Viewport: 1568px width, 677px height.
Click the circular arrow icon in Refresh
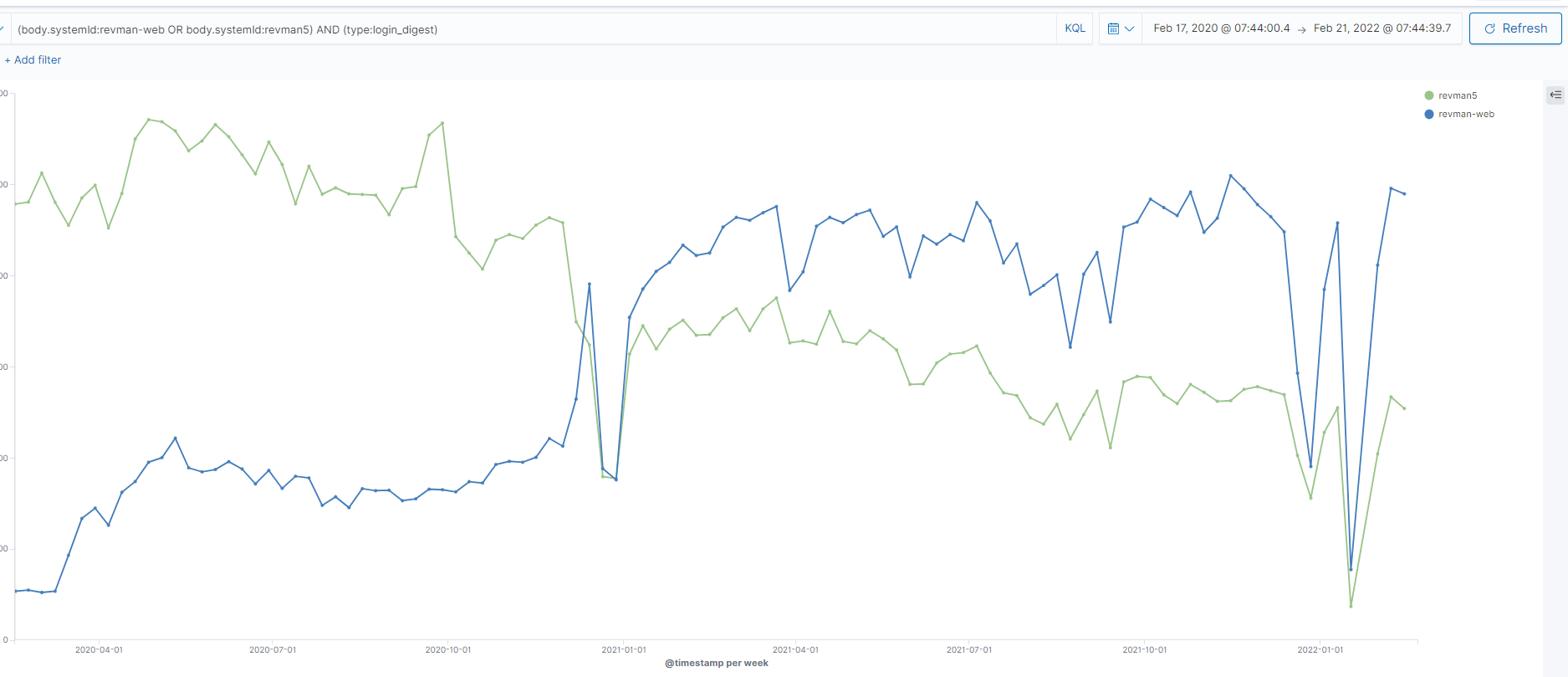(x=1489, y=28)
